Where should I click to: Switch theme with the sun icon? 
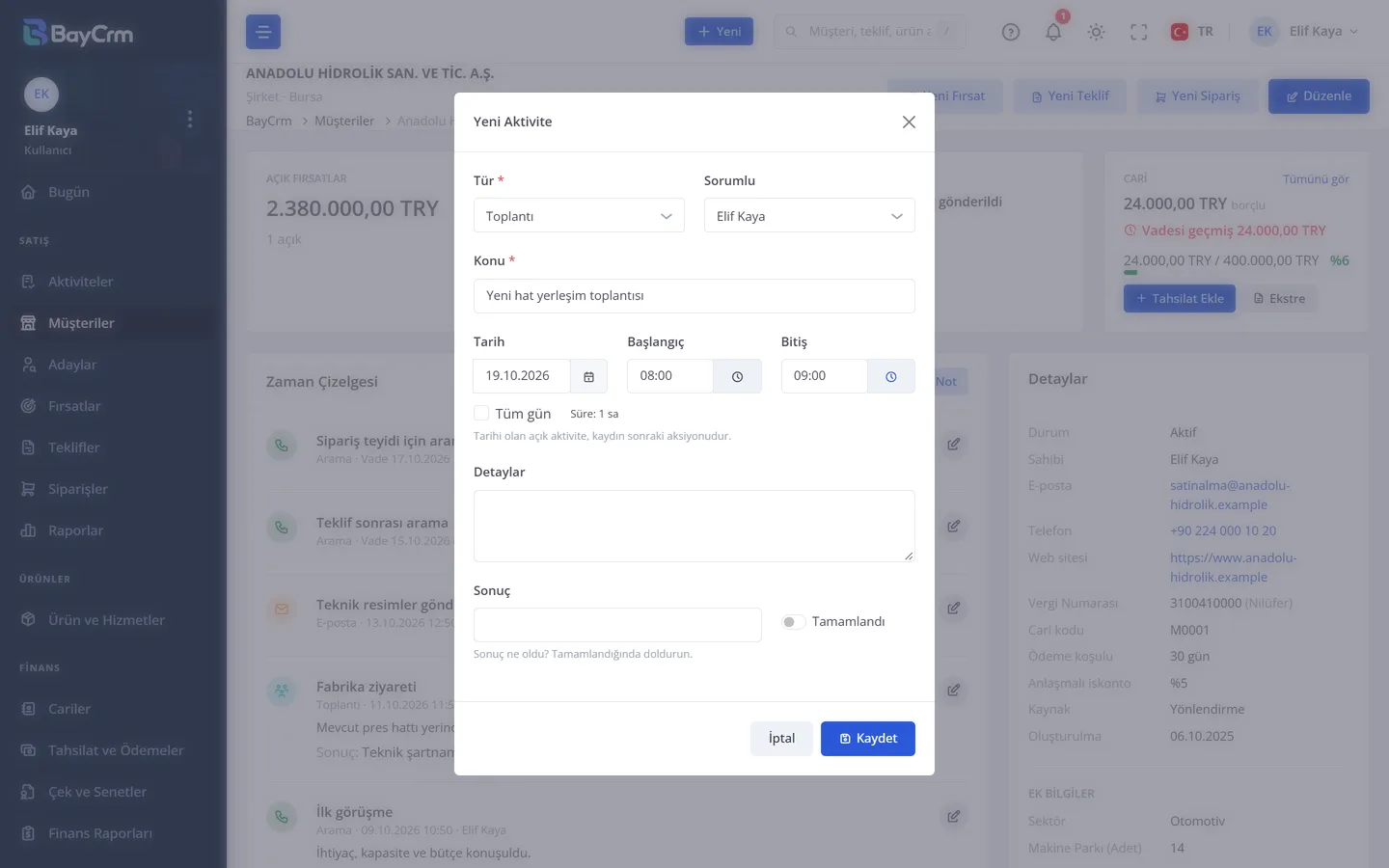point(1096,32)
